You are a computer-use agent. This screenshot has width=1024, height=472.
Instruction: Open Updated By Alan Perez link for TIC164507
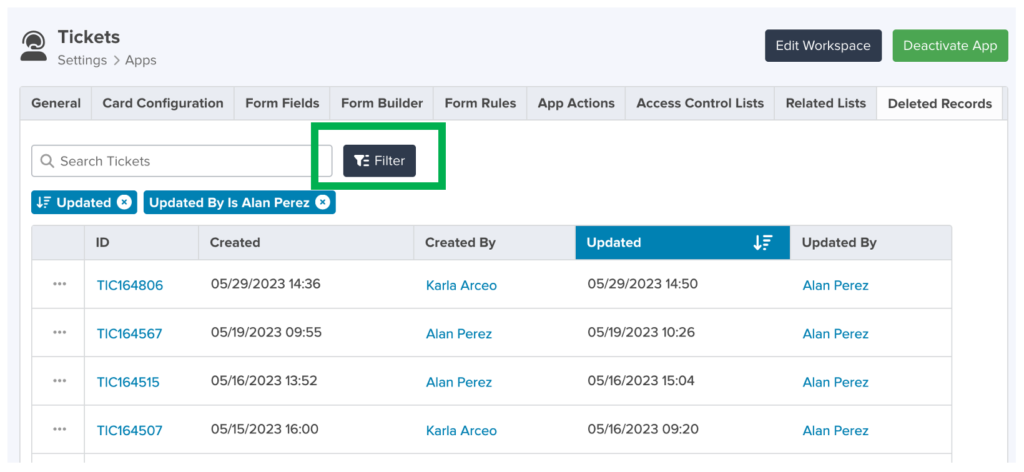click(x=836, y=430)
